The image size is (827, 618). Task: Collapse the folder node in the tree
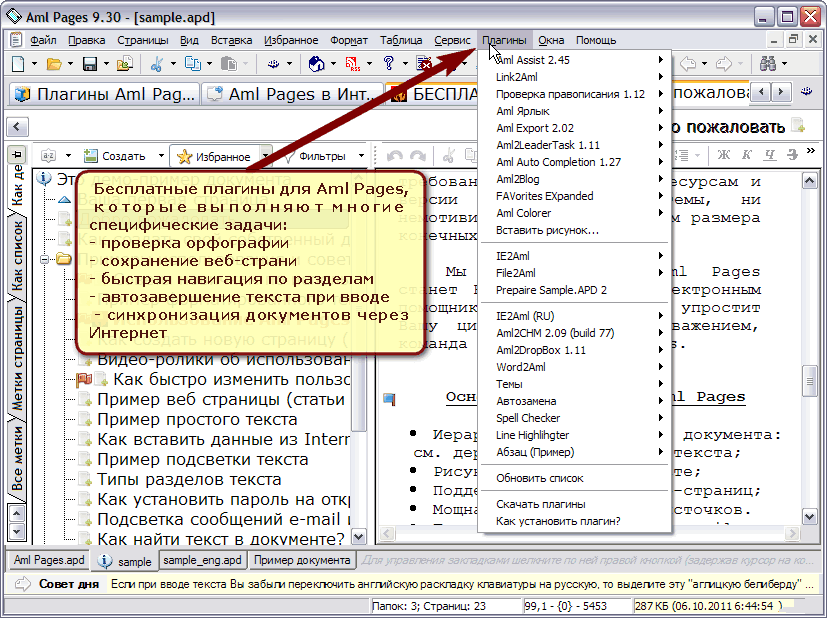[x=45, y=259]
